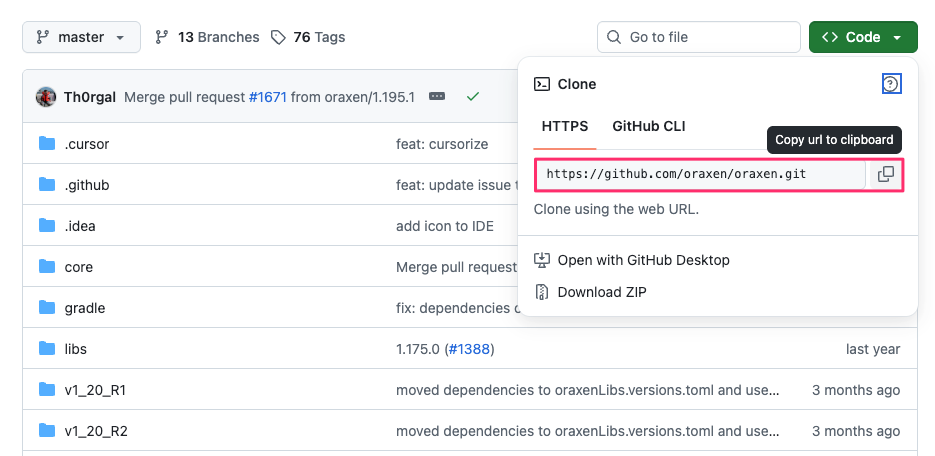Viewport: 935px width, 456px height.
Task: Click the branch icon beside 13 Branches
Action: pyautogui.click(x=162, y=37)
